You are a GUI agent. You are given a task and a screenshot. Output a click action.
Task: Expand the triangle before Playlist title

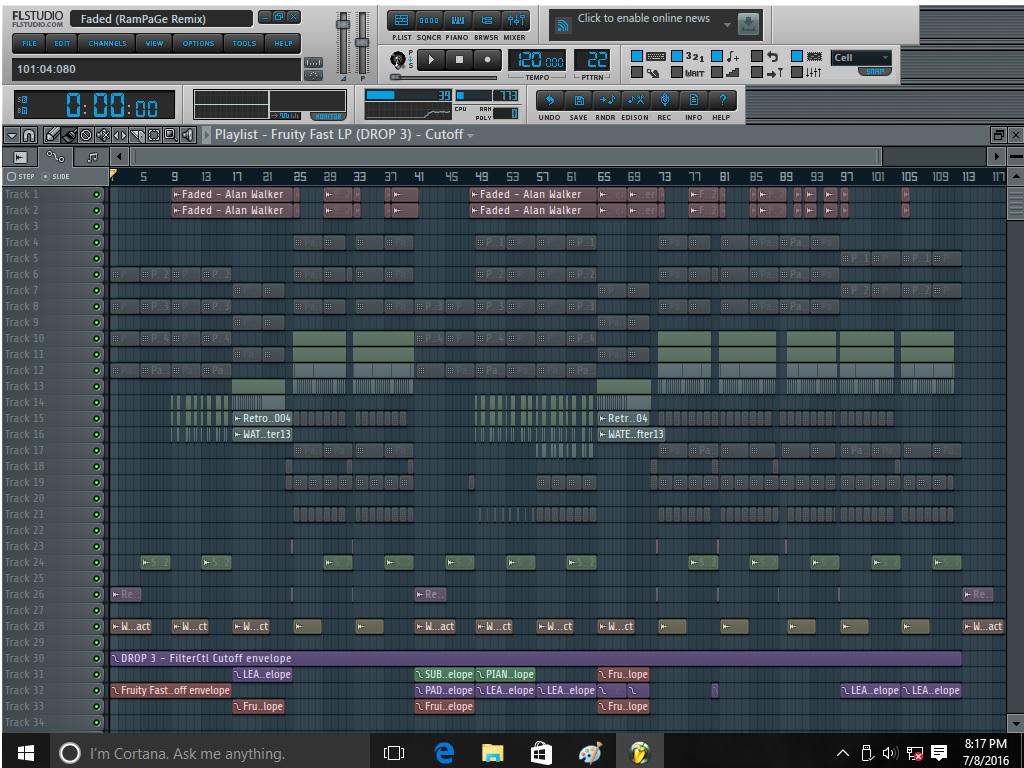(207, 135)
